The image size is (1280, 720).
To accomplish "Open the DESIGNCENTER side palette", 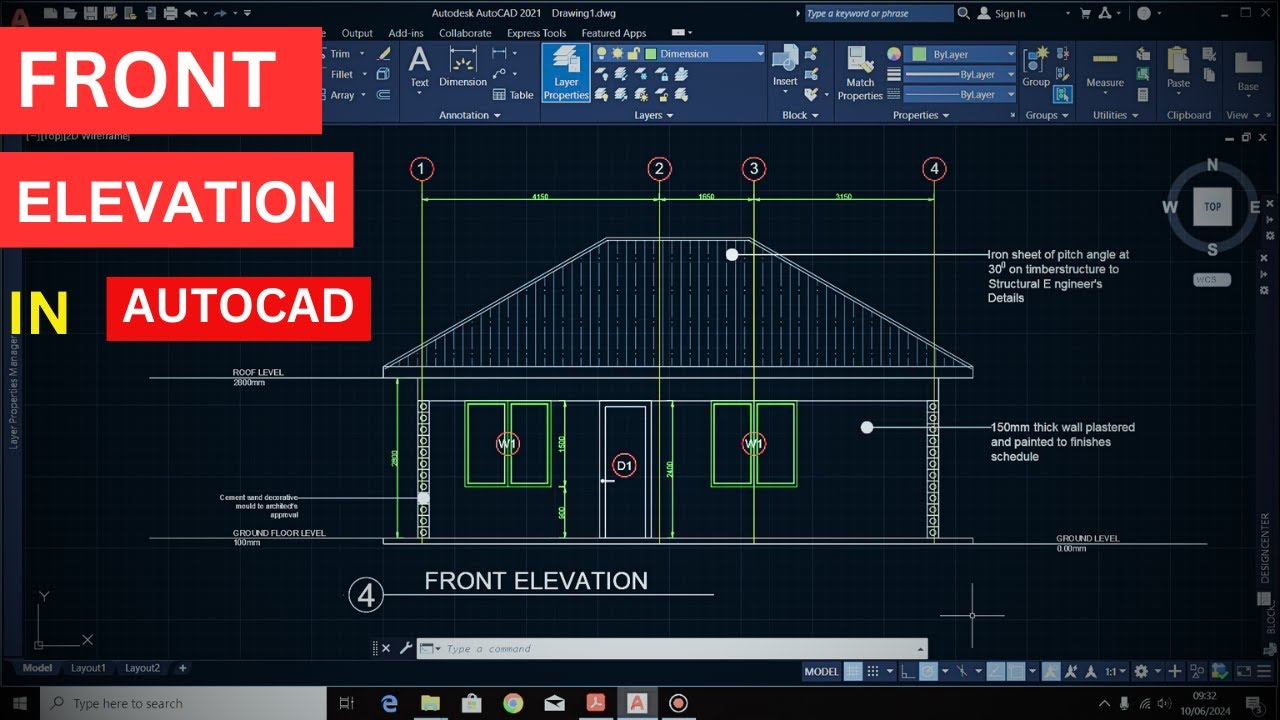I will pyautogui.click(x=1264, y=548).
